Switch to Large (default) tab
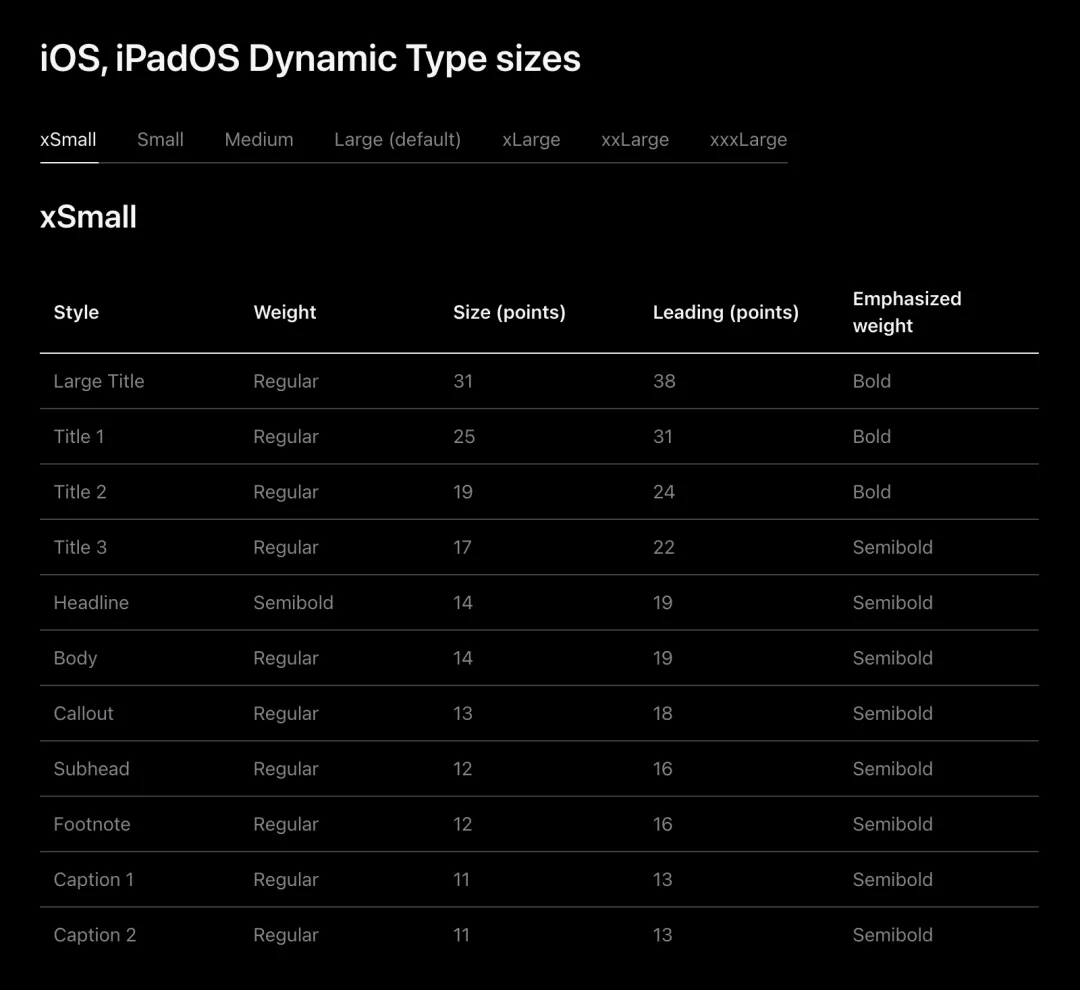The image size is (1080, 990). (397, 140)
